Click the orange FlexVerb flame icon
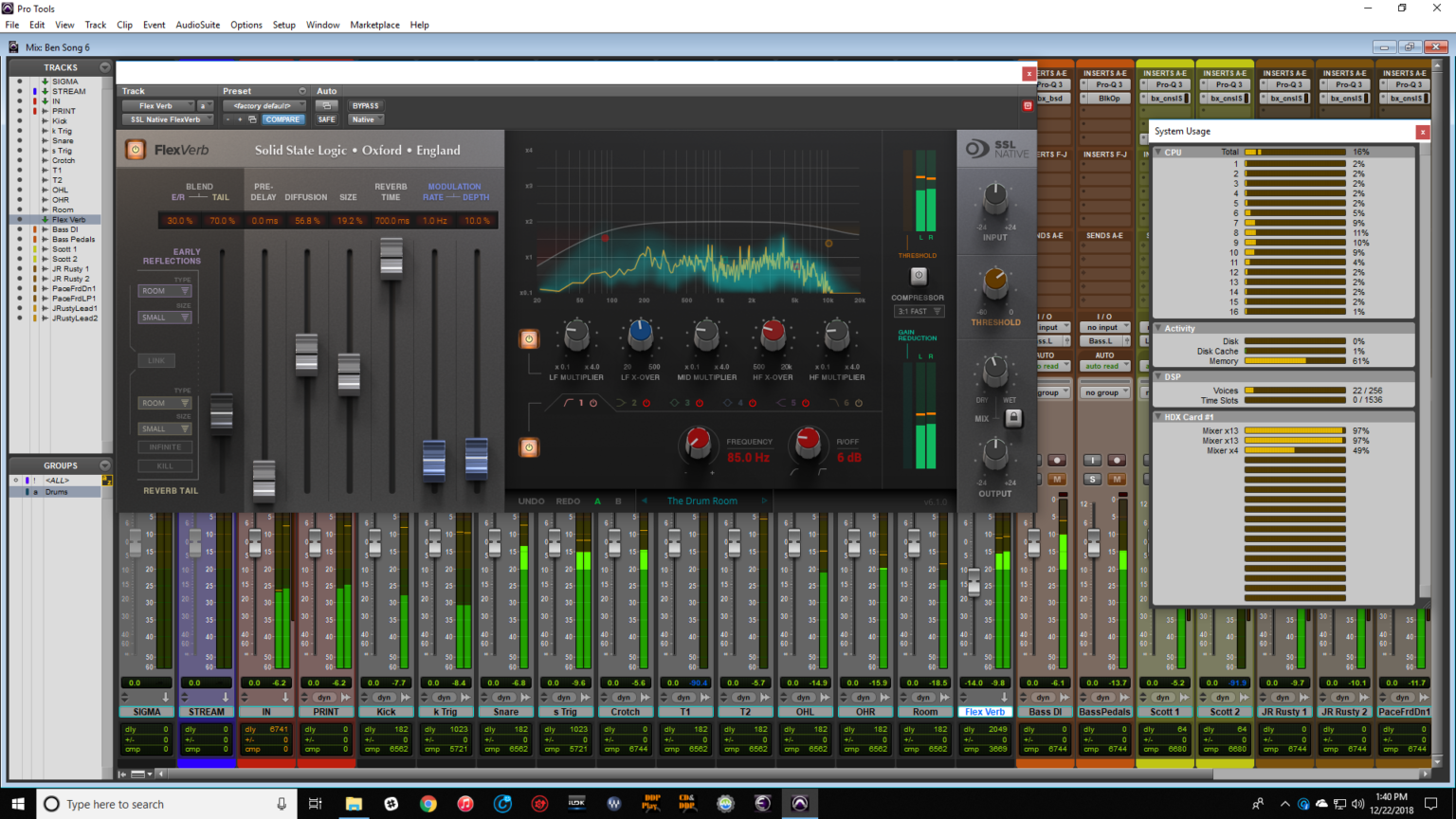The width and height of the screenshot is (1456, 819). pos(134,151)
